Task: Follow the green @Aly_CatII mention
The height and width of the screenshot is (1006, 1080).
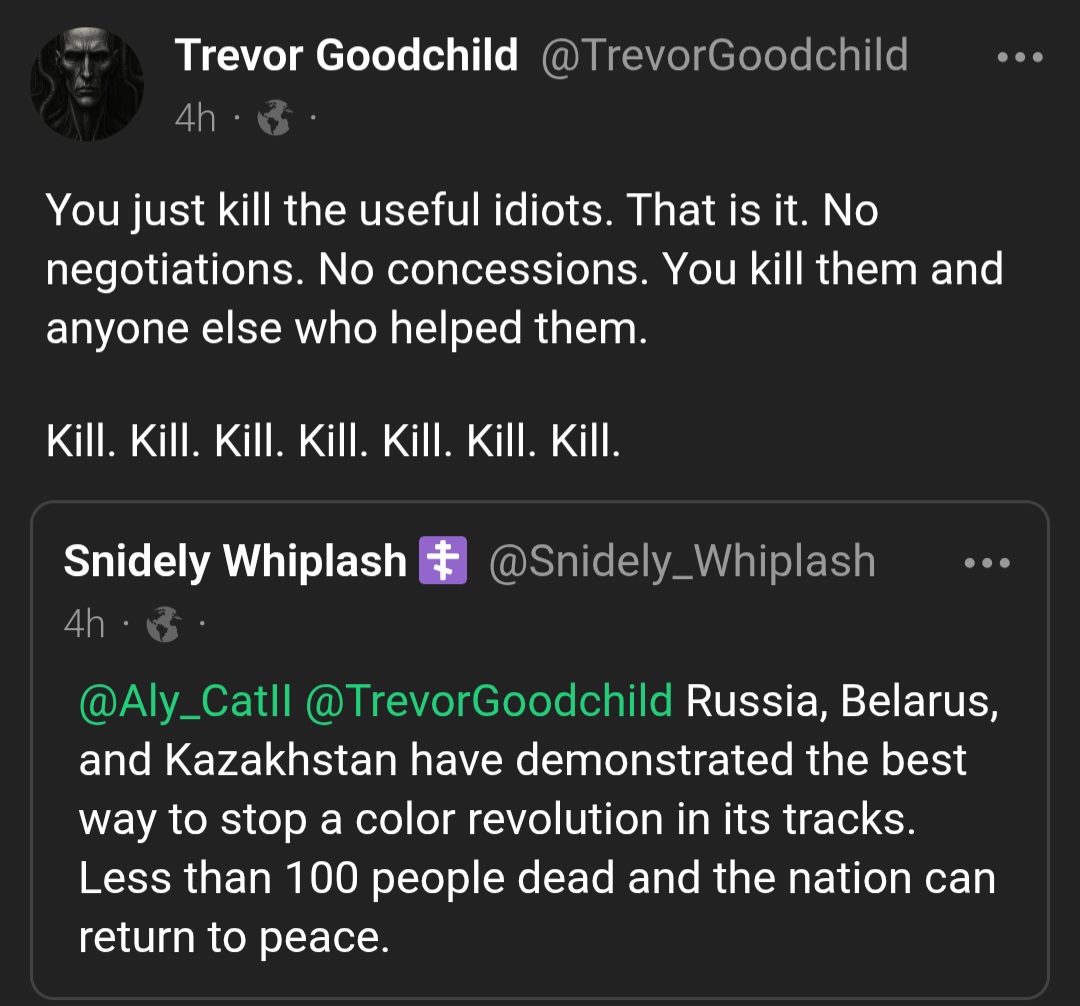Action: point(185,702)
